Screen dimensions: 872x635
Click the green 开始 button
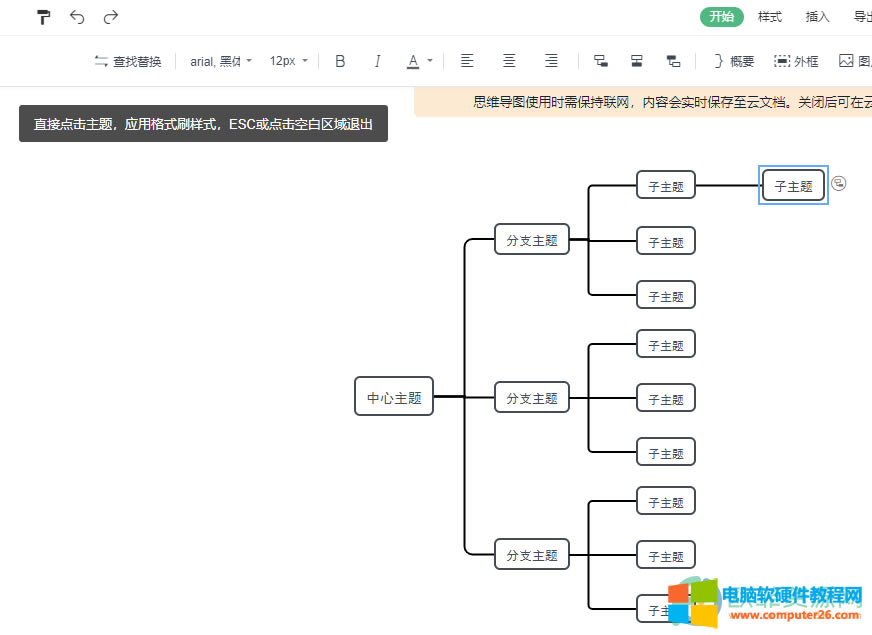click(x=721, y=17)
